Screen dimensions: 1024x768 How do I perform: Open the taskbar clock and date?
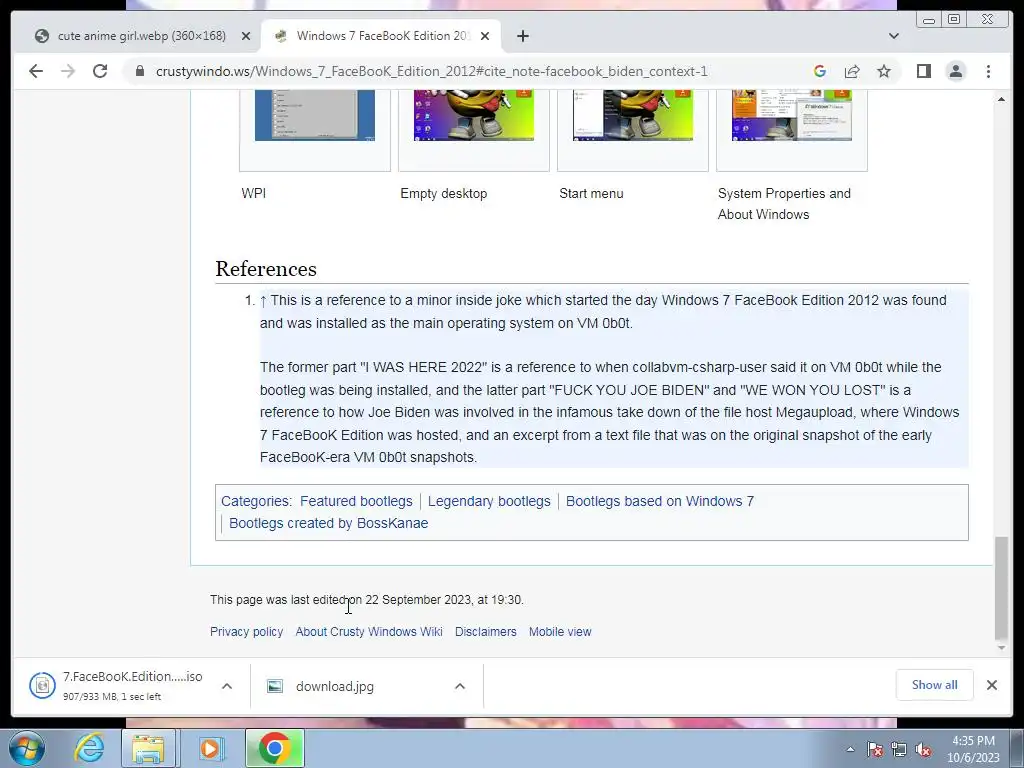coord(973,749)
